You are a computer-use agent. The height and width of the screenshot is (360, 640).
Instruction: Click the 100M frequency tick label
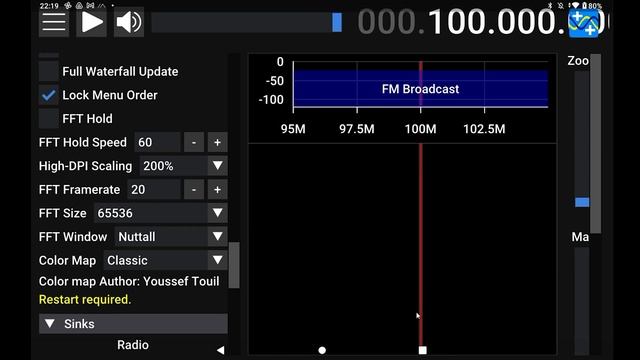point(420,129)
